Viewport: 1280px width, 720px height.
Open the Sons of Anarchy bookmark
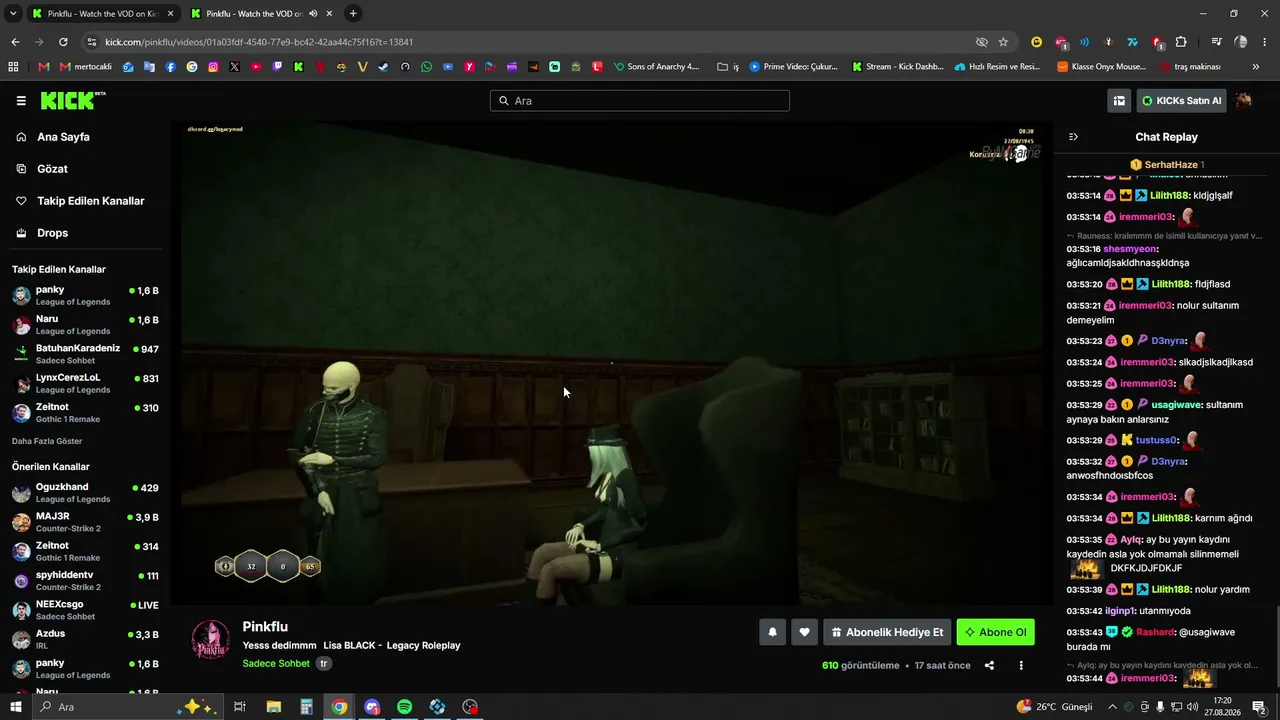click(x=656, y=67)
